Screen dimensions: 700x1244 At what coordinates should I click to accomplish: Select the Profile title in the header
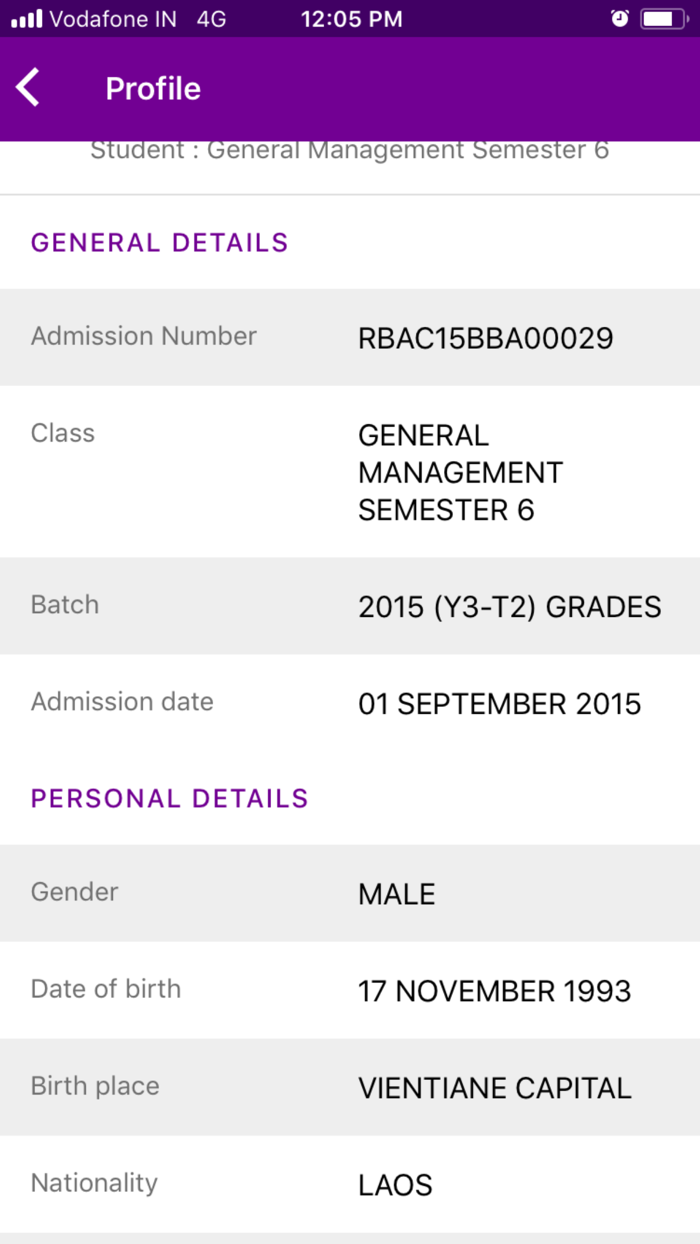152,89
